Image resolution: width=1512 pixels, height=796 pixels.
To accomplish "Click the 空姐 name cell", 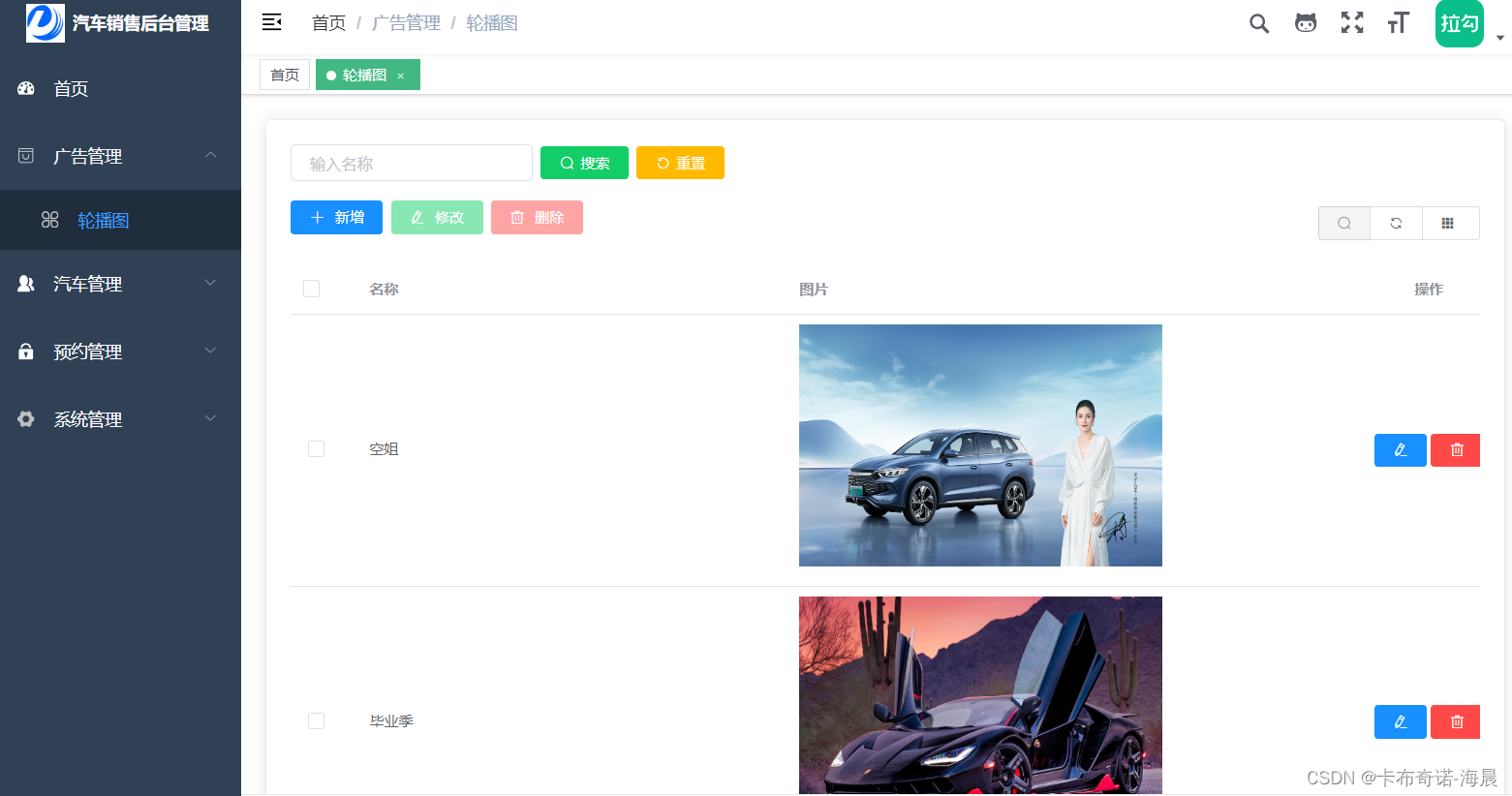I will [x=384, y=449].
